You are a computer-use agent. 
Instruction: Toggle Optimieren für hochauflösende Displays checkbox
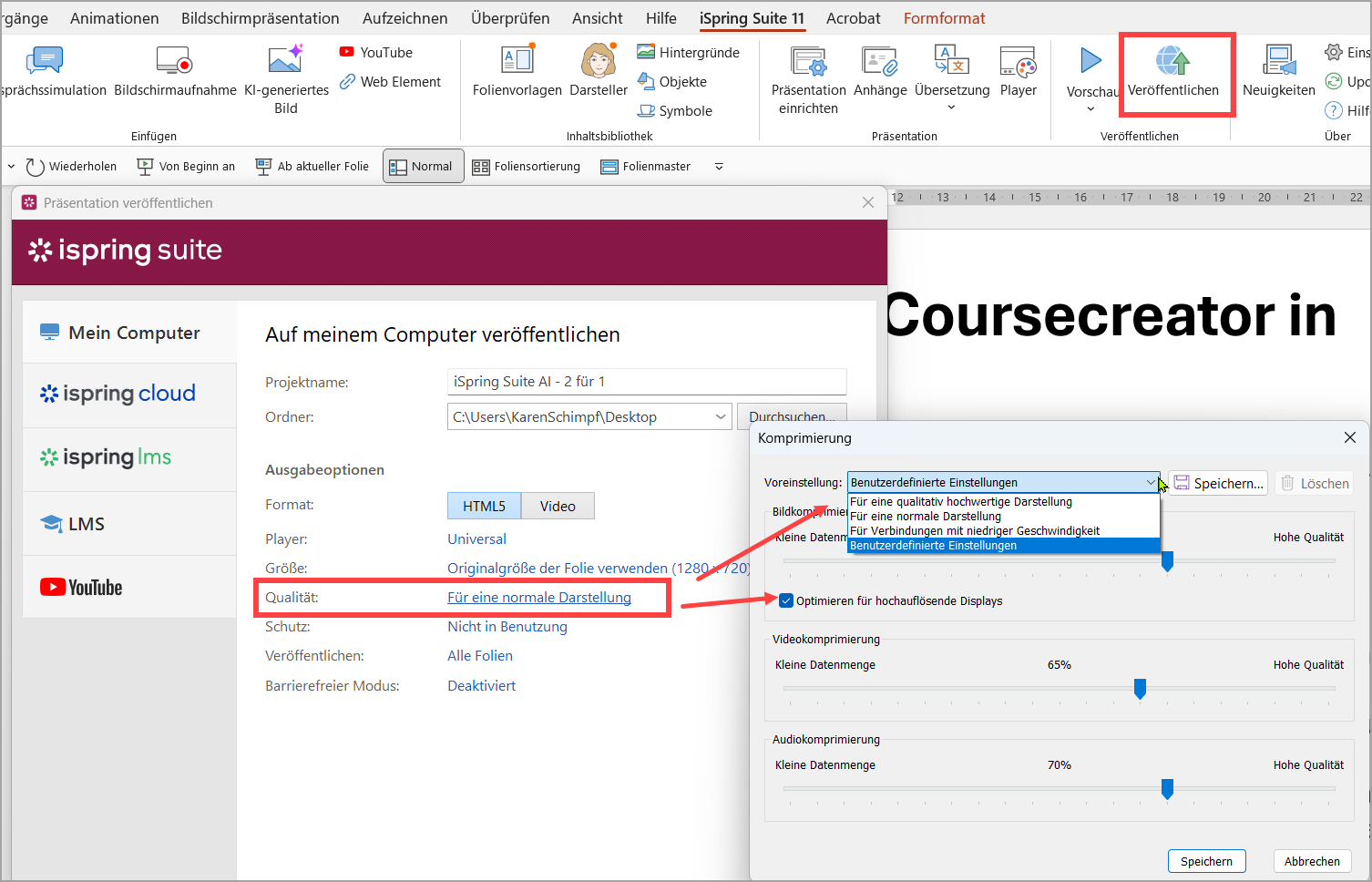(x=786, y=600)
